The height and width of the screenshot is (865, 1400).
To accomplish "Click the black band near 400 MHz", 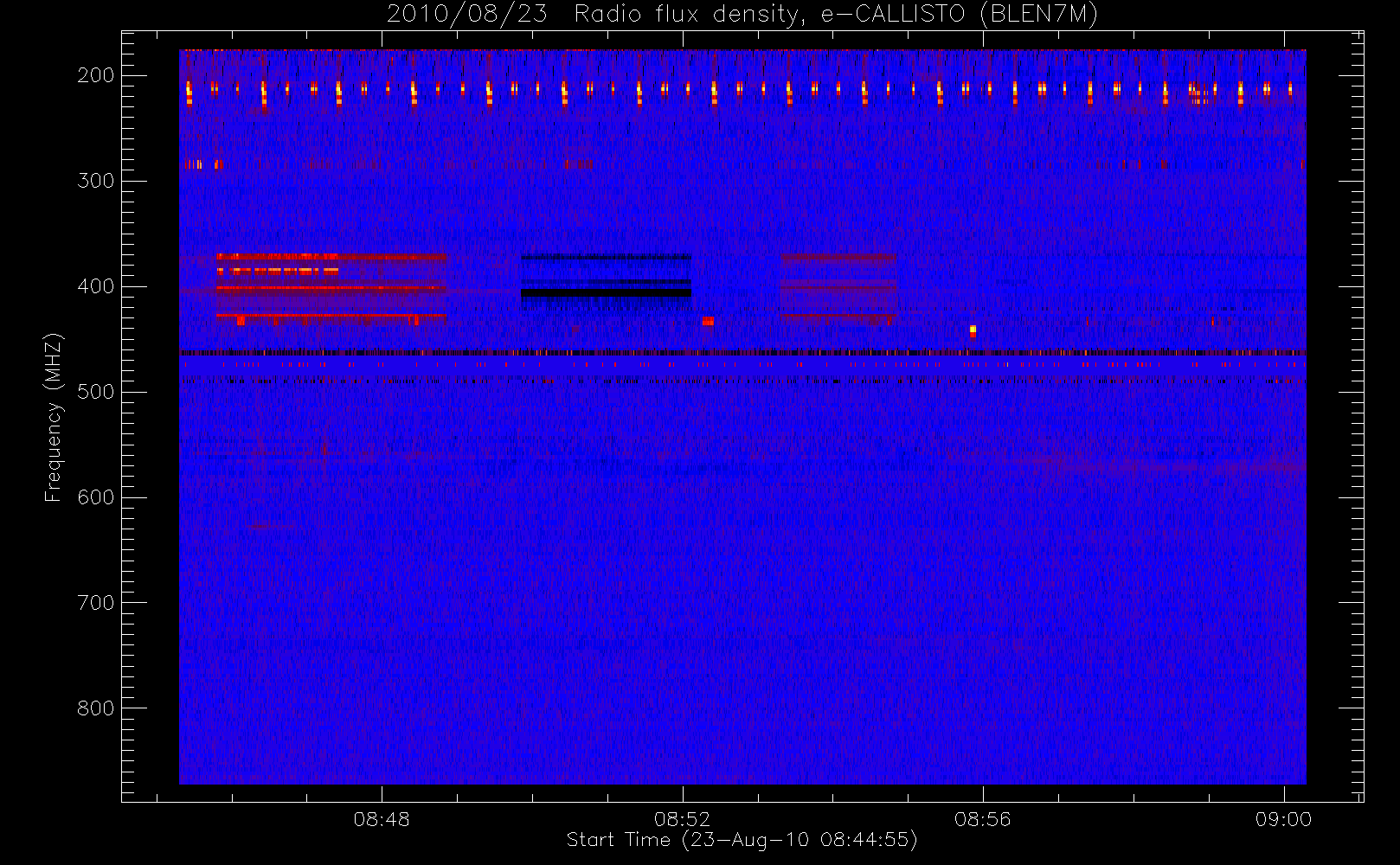I will [607, 293].
